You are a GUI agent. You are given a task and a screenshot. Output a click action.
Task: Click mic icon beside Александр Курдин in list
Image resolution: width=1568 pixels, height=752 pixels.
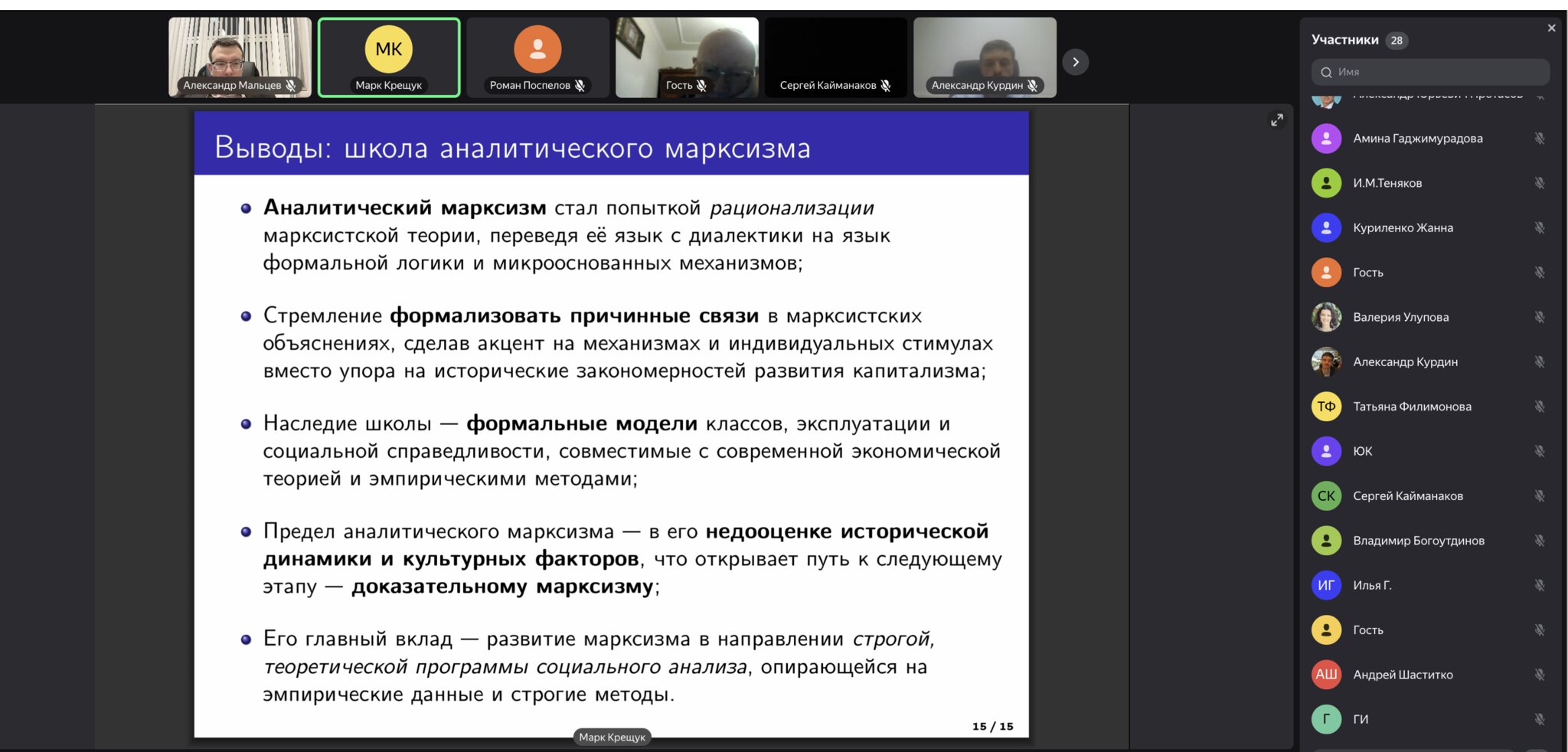coord(1540,361)
